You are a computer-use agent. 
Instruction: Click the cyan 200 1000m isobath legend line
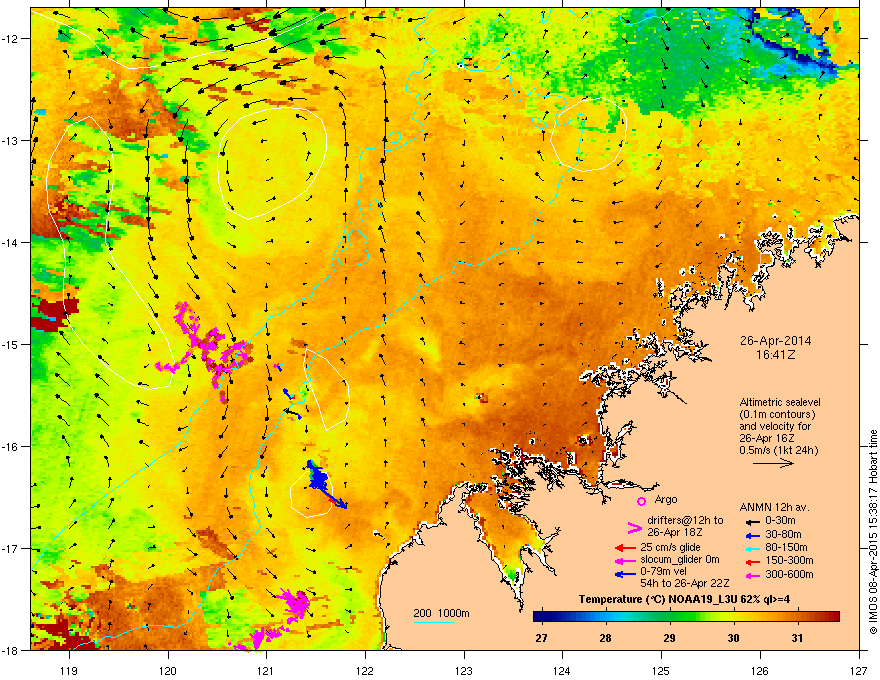click(x=433, y=623)
